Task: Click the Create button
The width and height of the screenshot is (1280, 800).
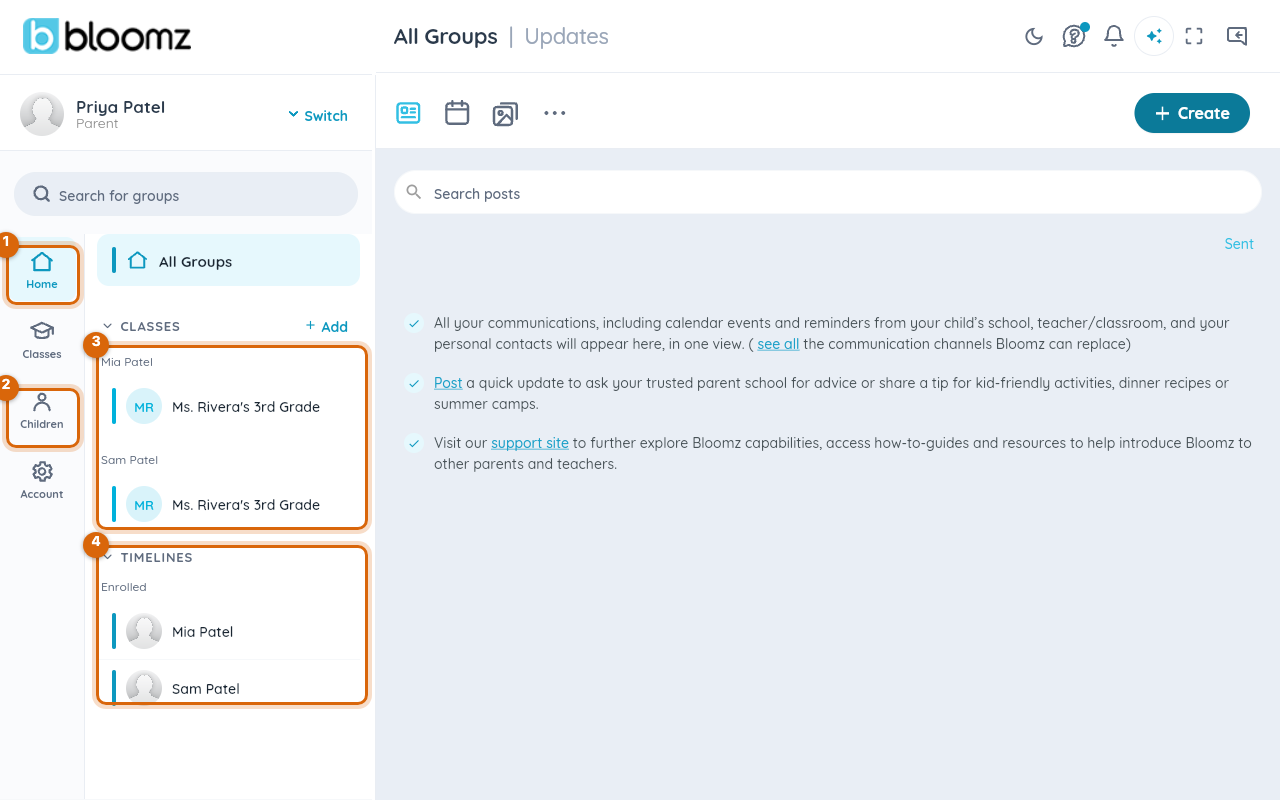Action: point(1192,113)
